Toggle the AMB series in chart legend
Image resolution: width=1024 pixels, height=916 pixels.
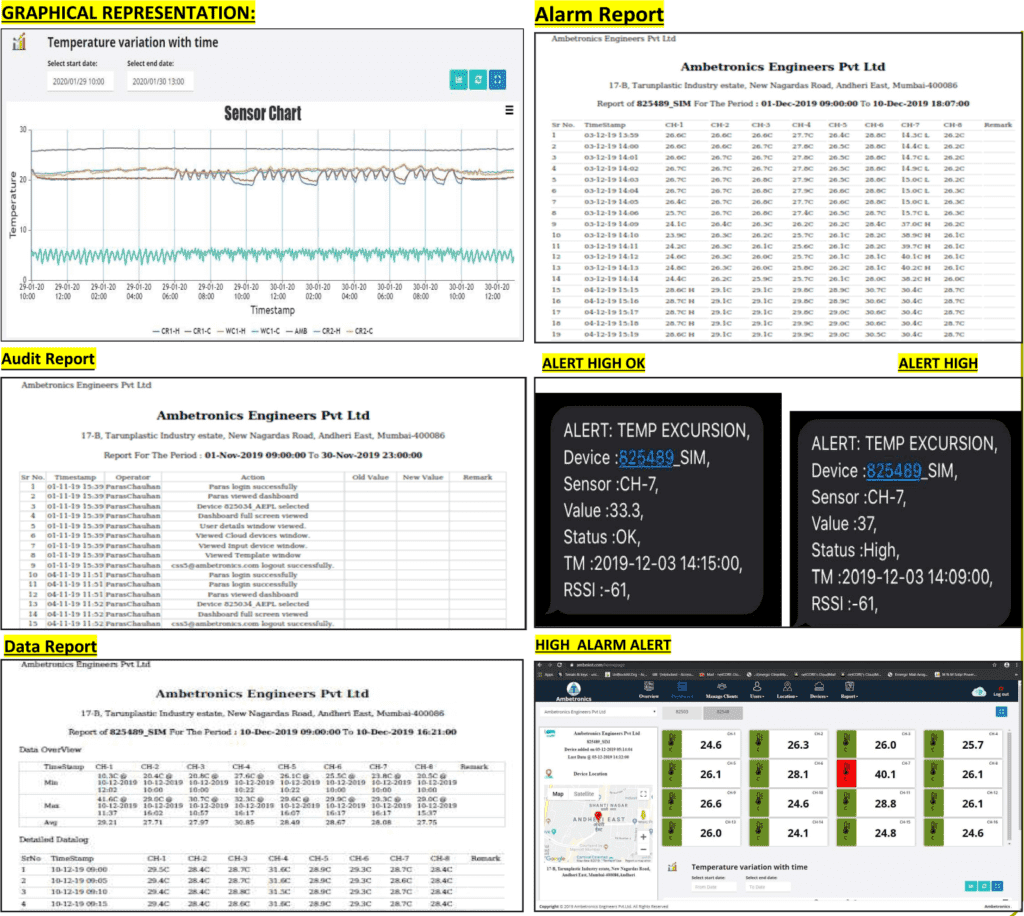coord(299,331)
